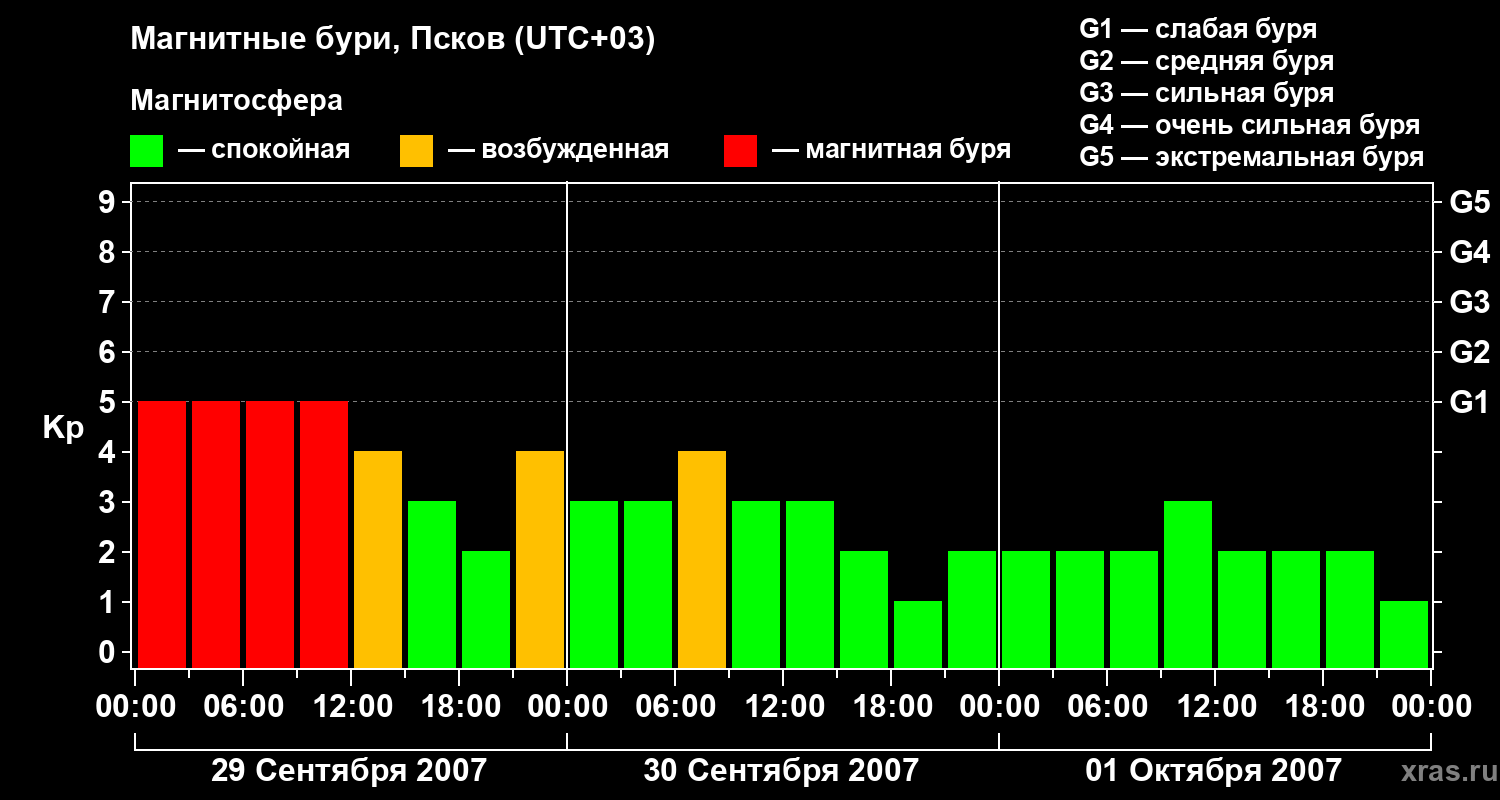
Task: Select the last orange bar on 29 Сентября
Action: click(x=540, y=559)
